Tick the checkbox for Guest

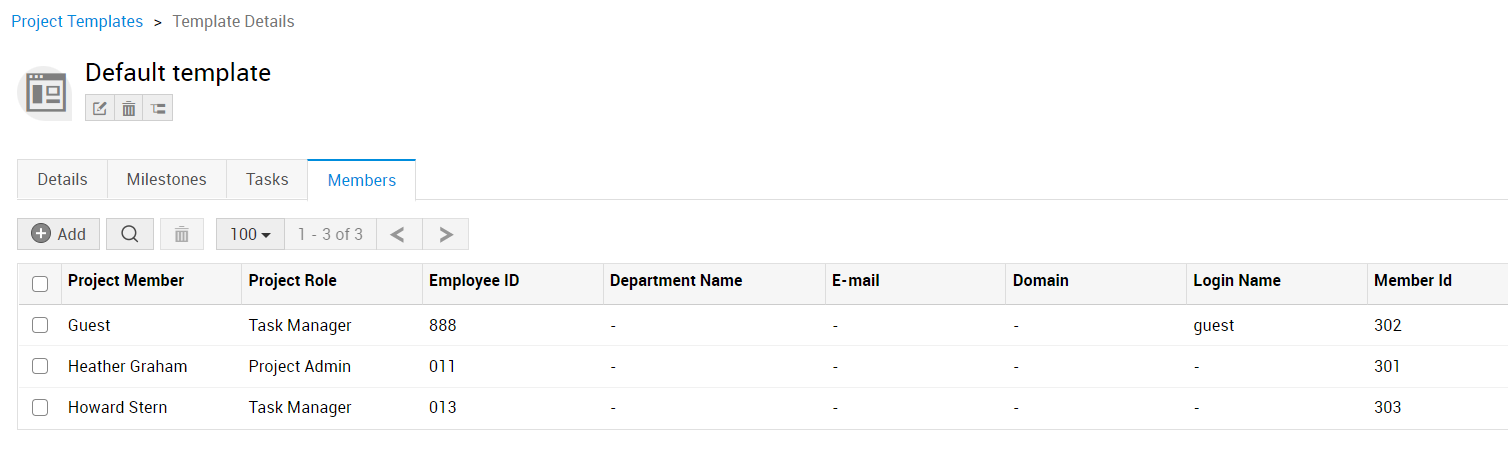[40, 325]
